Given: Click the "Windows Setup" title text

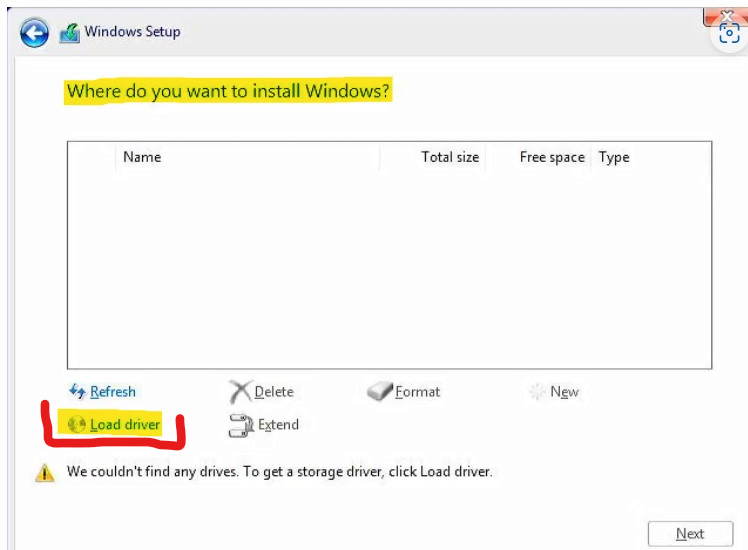Looking at the screenshot, I should [133, 31].
